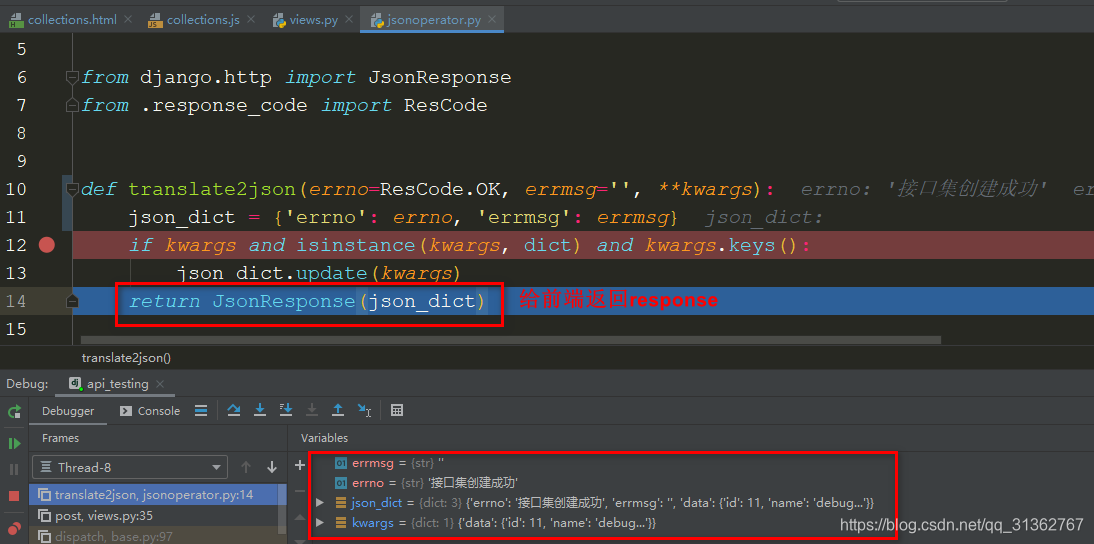The image size is (1094, 544).
Task: Resume program with the green play icon
Action: coord(14,443)
